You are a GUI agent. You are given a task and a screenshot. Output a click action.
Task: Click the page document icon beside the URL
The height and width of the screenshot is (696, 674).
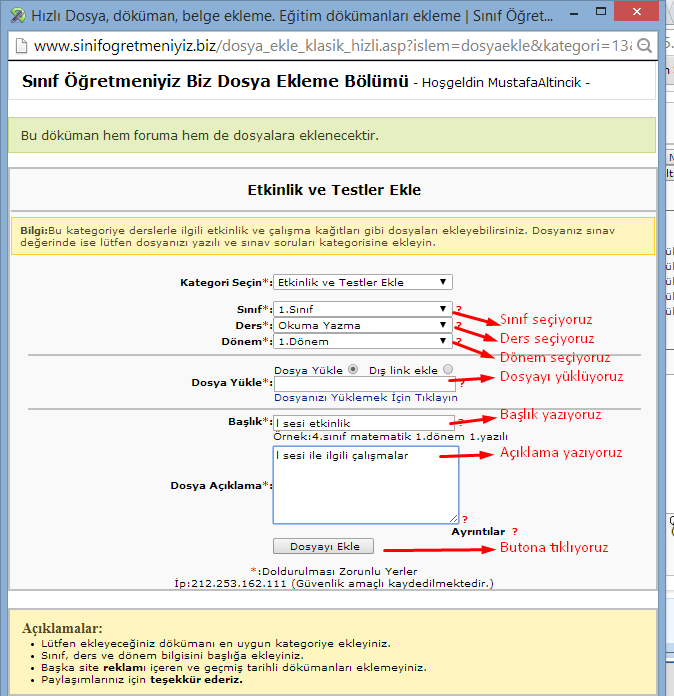tap(18, 46)
